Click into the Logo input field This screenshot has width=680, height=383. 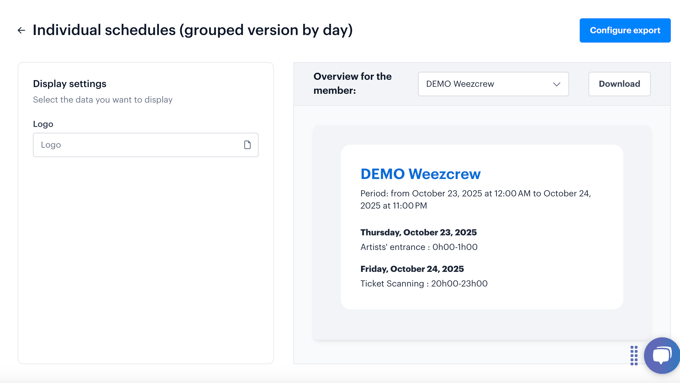146,145
